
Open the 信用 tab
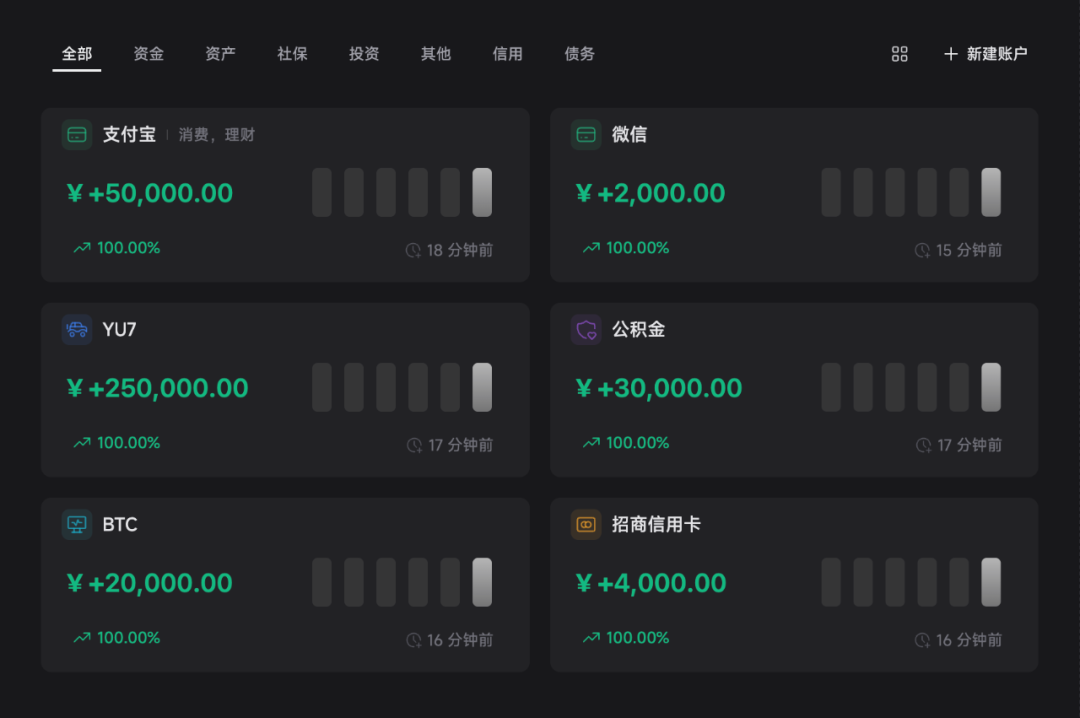[508, 54]
